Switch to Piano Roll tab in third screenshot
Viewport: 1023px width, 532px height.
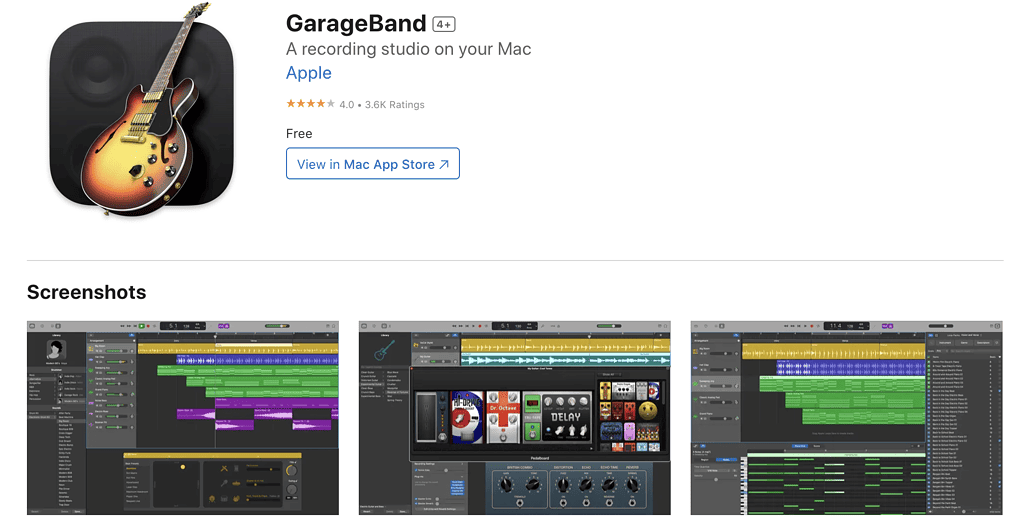pyautogui.click(x=799, y=446)
